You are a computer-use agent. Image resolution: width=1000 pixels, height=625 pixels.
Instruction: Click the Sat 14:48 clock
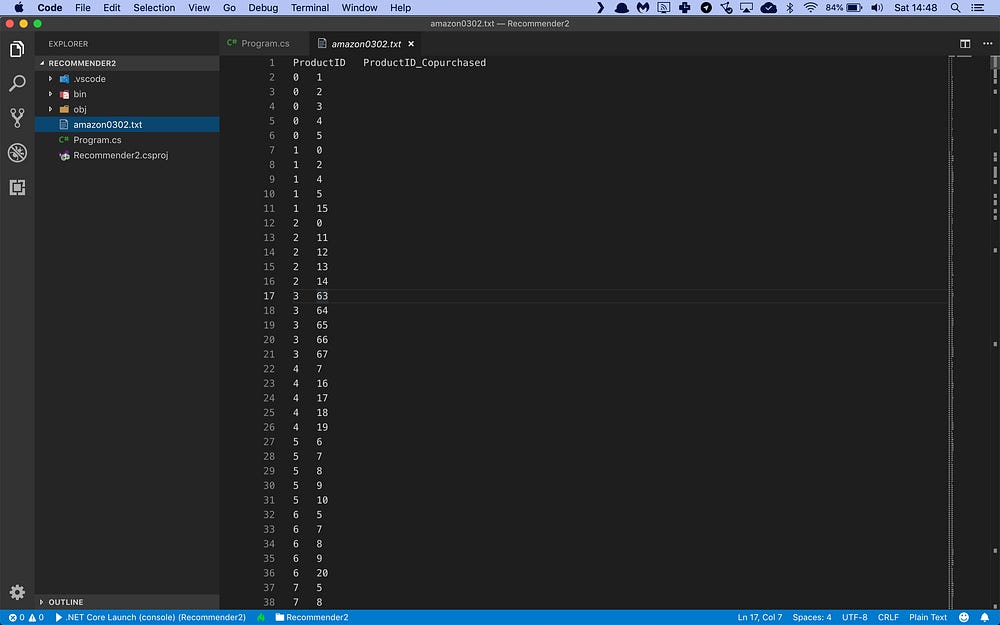(x=916, y=8)
